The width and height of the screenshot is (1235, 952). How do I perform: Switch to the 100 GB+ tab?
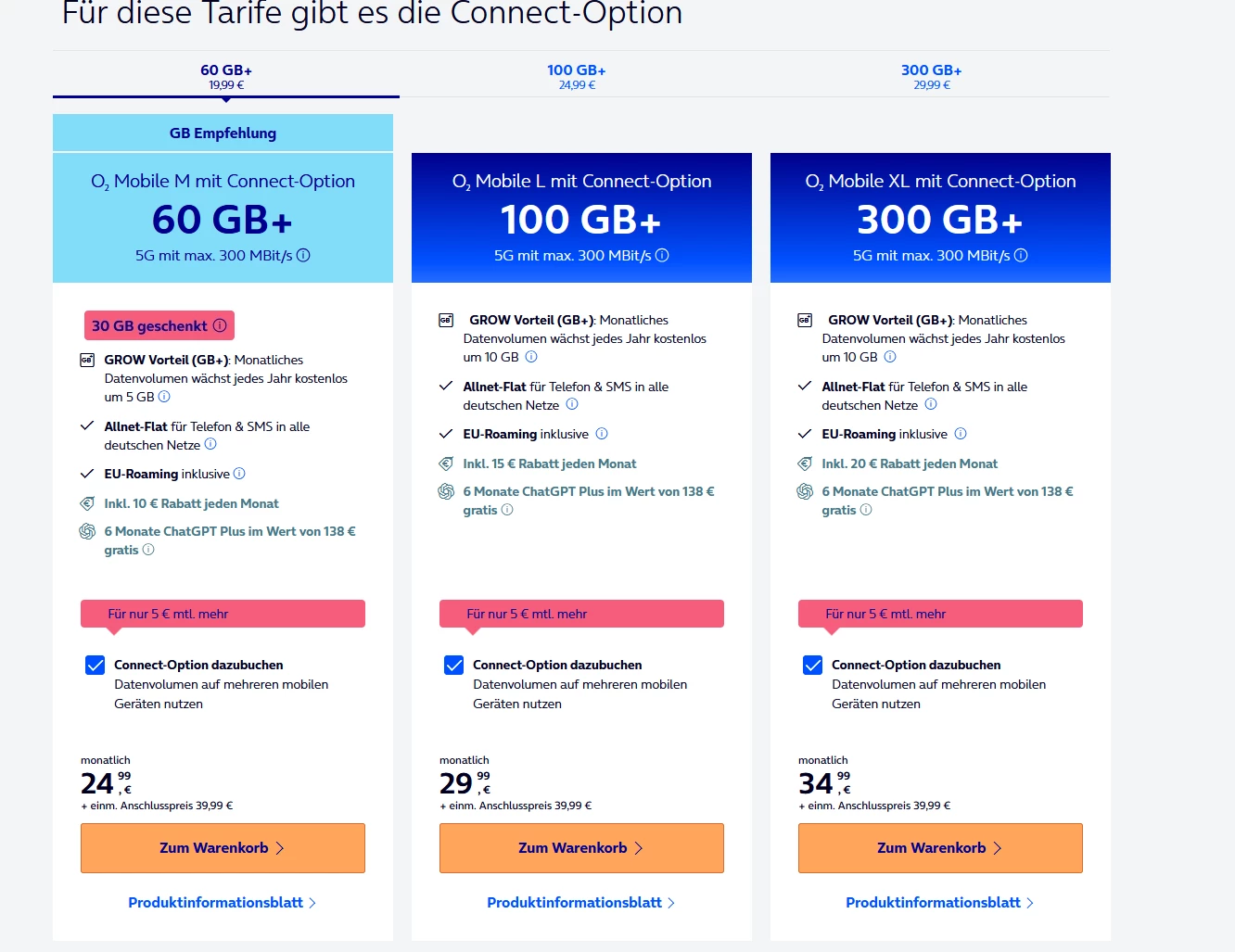tap(577, 76)
